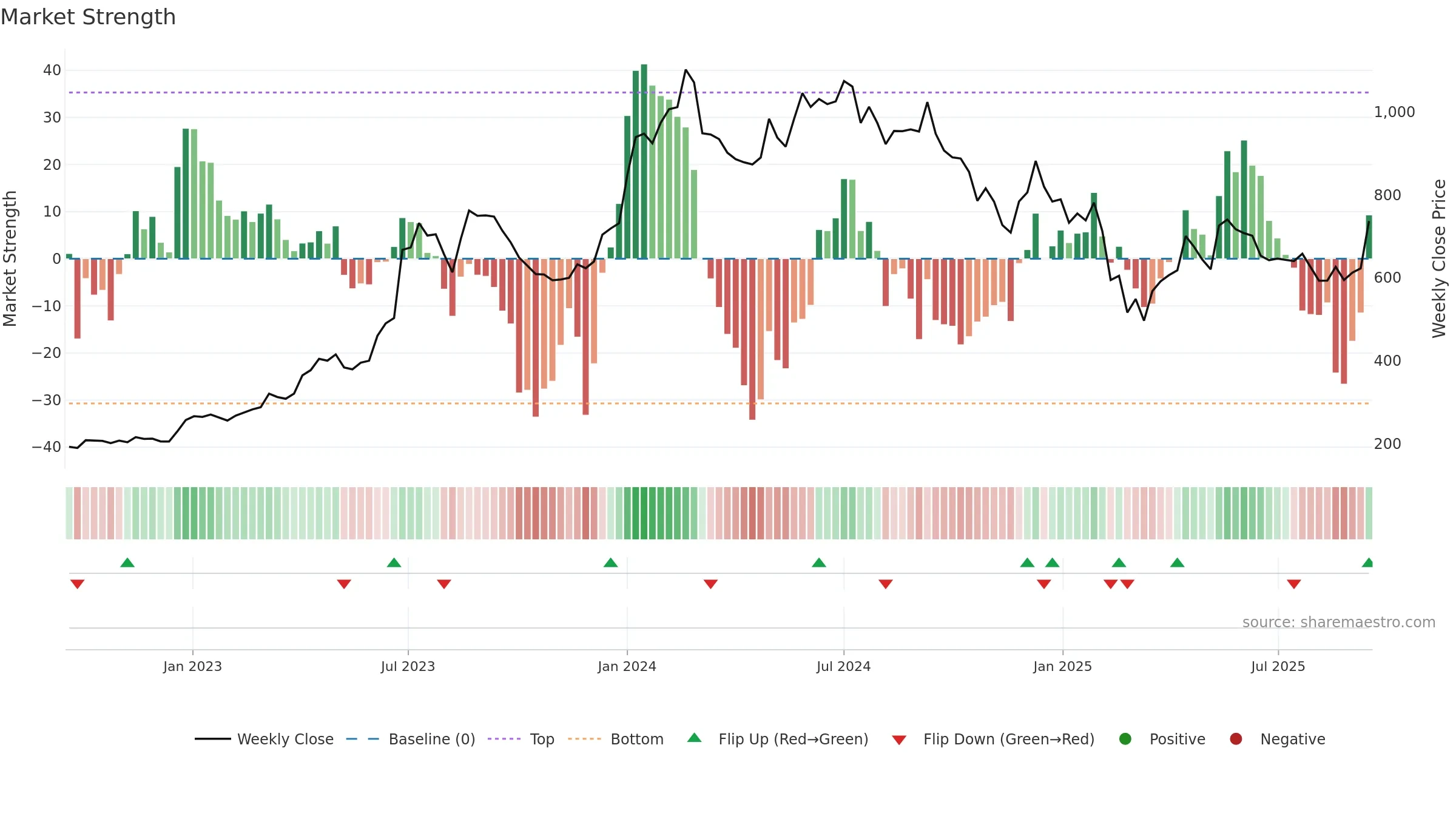Screen dimensions: 1456x819
Task: Select leftmost red flip-down triangle on marker row
Action: 77,584
